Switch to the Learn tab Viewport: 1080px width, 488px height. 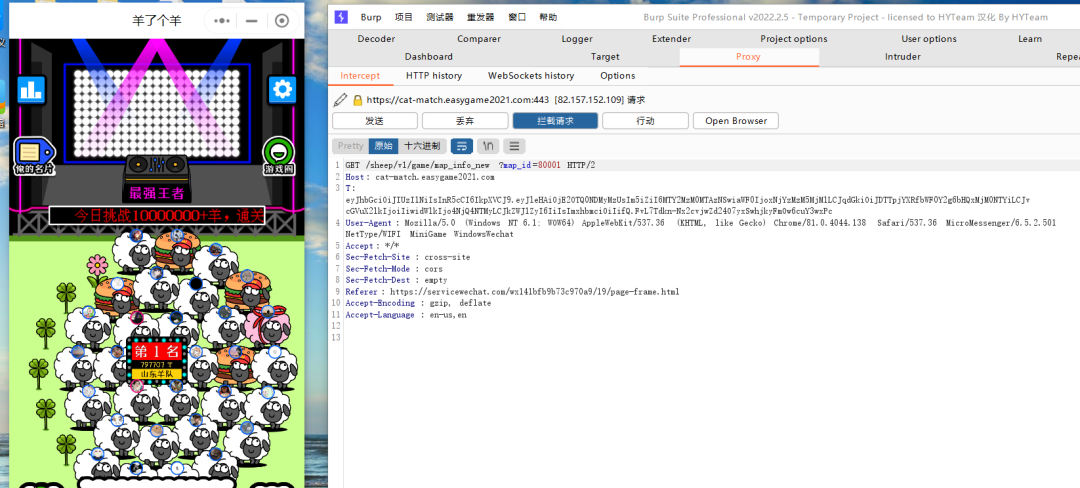(1030, 39)
